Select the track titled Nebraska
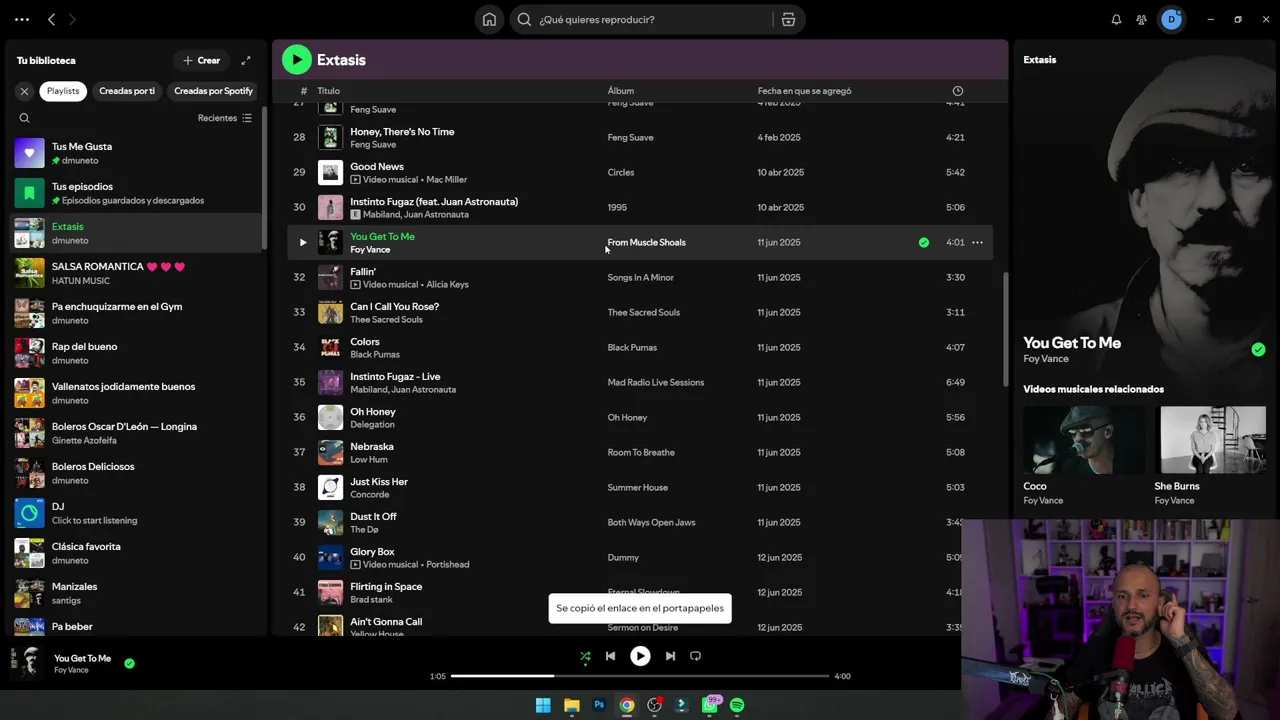 pyautogui.click(x=371, y=446)
